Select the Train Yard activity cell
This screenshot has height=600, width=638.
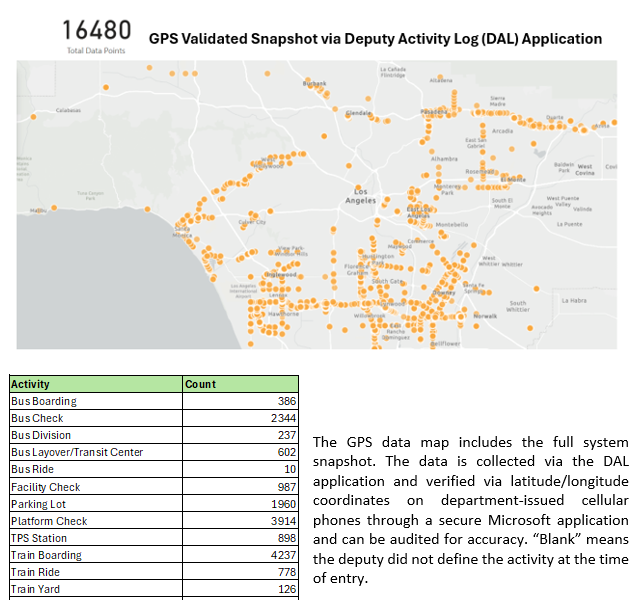pyautogui.click(x=35, y=589)
